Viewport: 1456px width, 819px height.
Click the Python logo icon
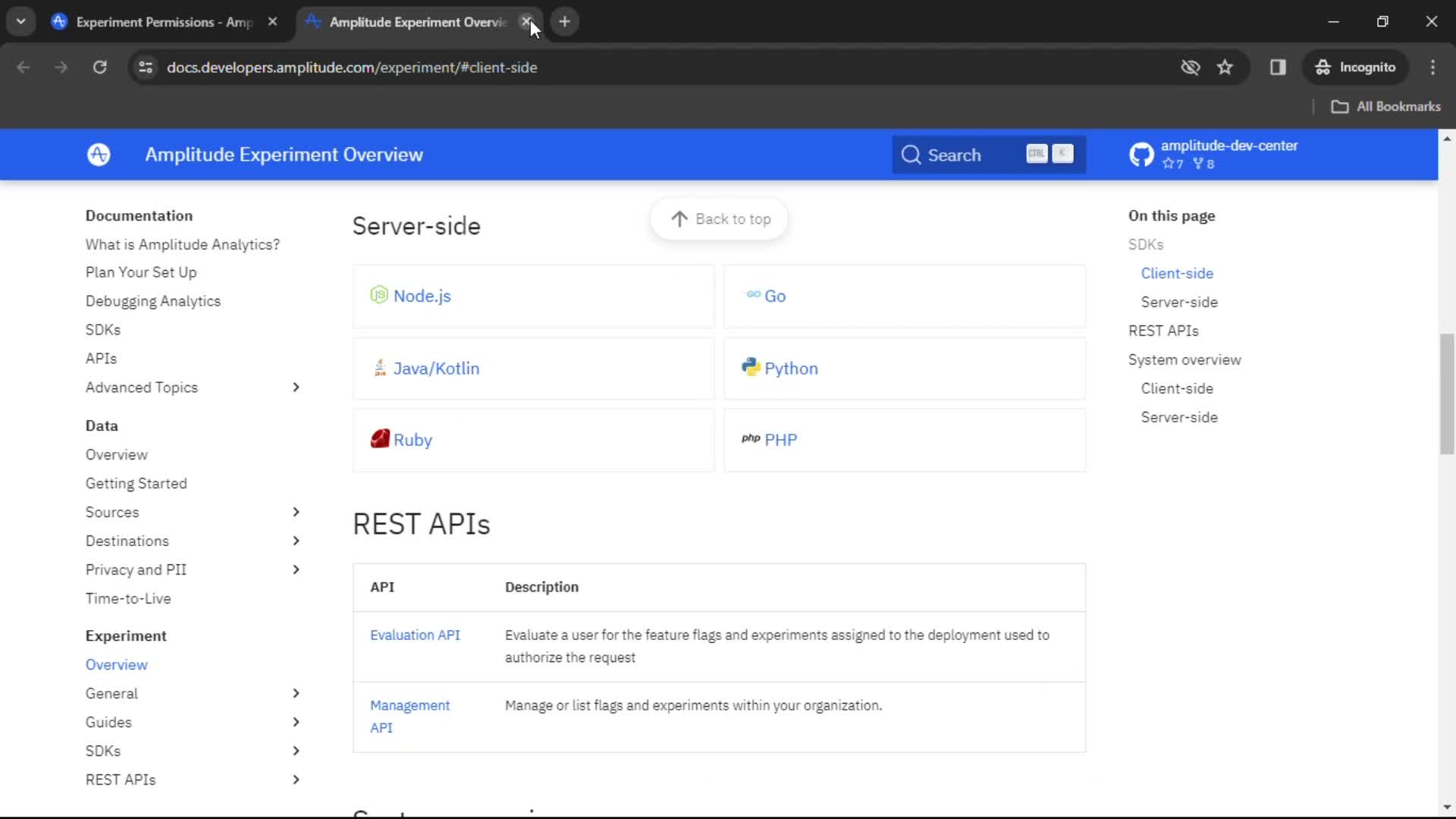(751, 367)
